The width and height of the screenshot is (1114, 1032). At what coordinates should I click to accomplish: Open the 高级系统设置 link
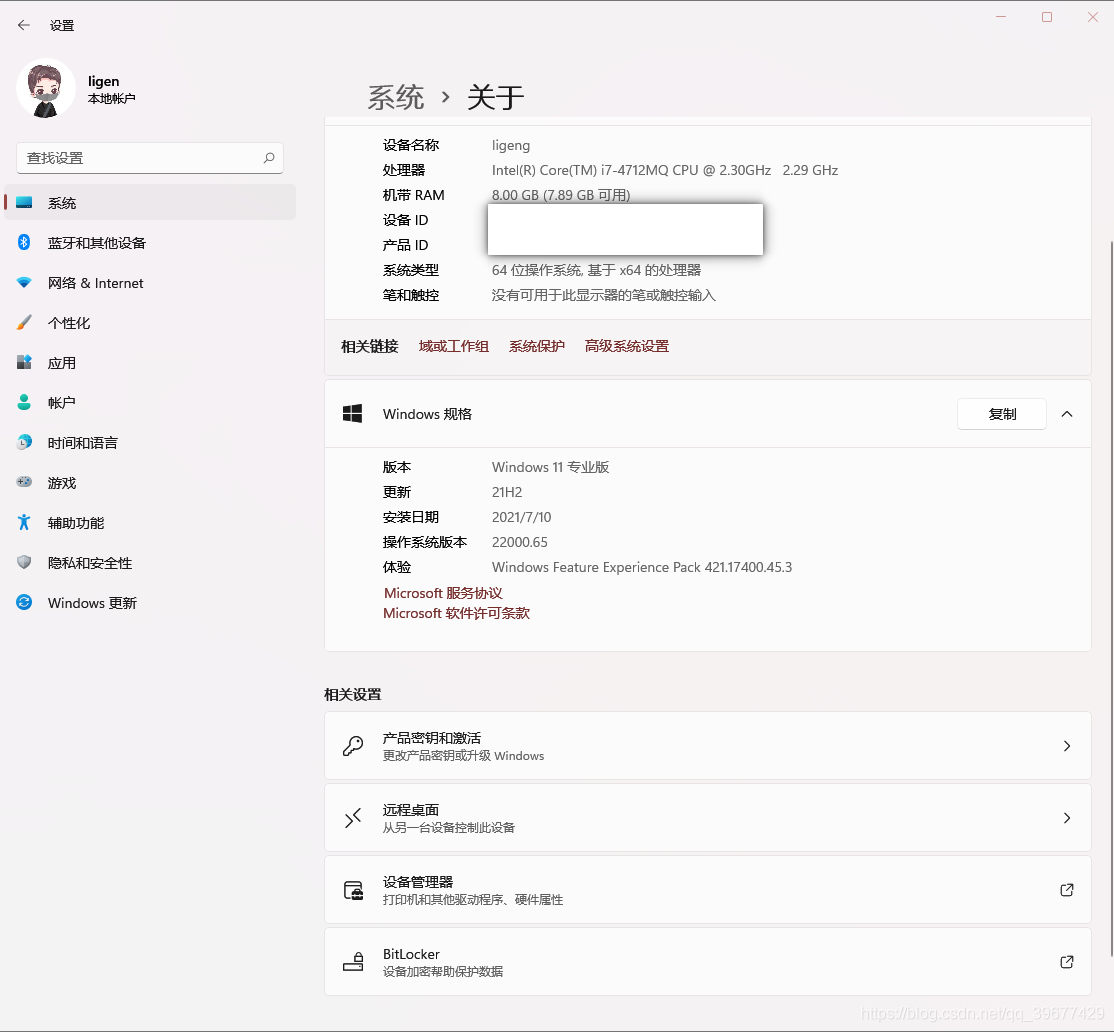click(627, 346)
